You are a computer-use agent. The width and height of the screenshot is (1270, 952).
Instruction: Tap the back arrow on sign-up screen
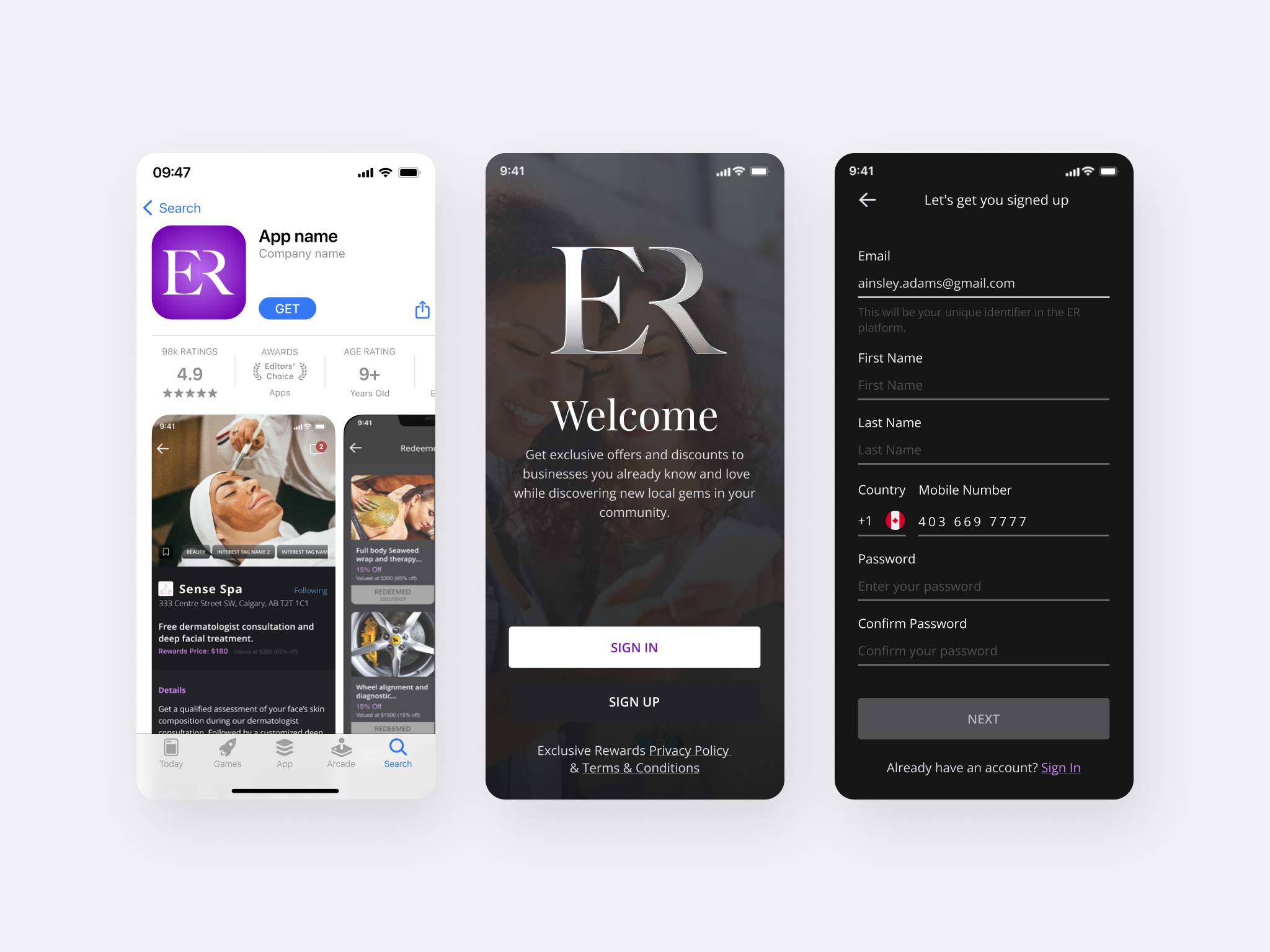click(x=867, y=199)
